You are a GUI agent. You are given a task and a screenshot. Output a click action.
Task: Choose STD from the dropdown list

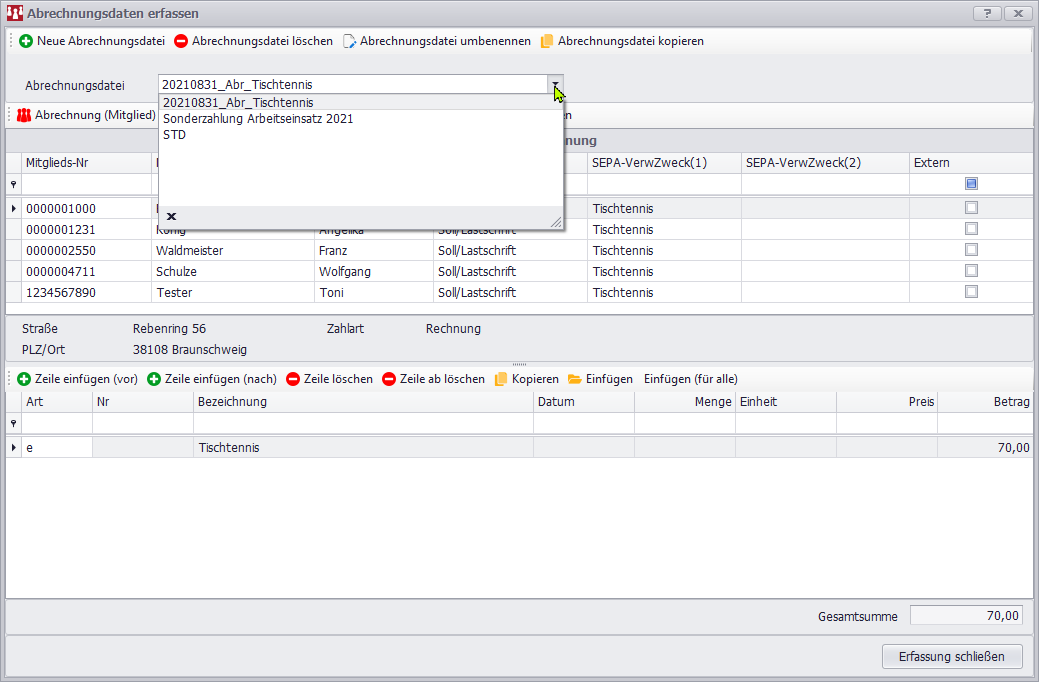pyautogui.click(x=175, y=134)
